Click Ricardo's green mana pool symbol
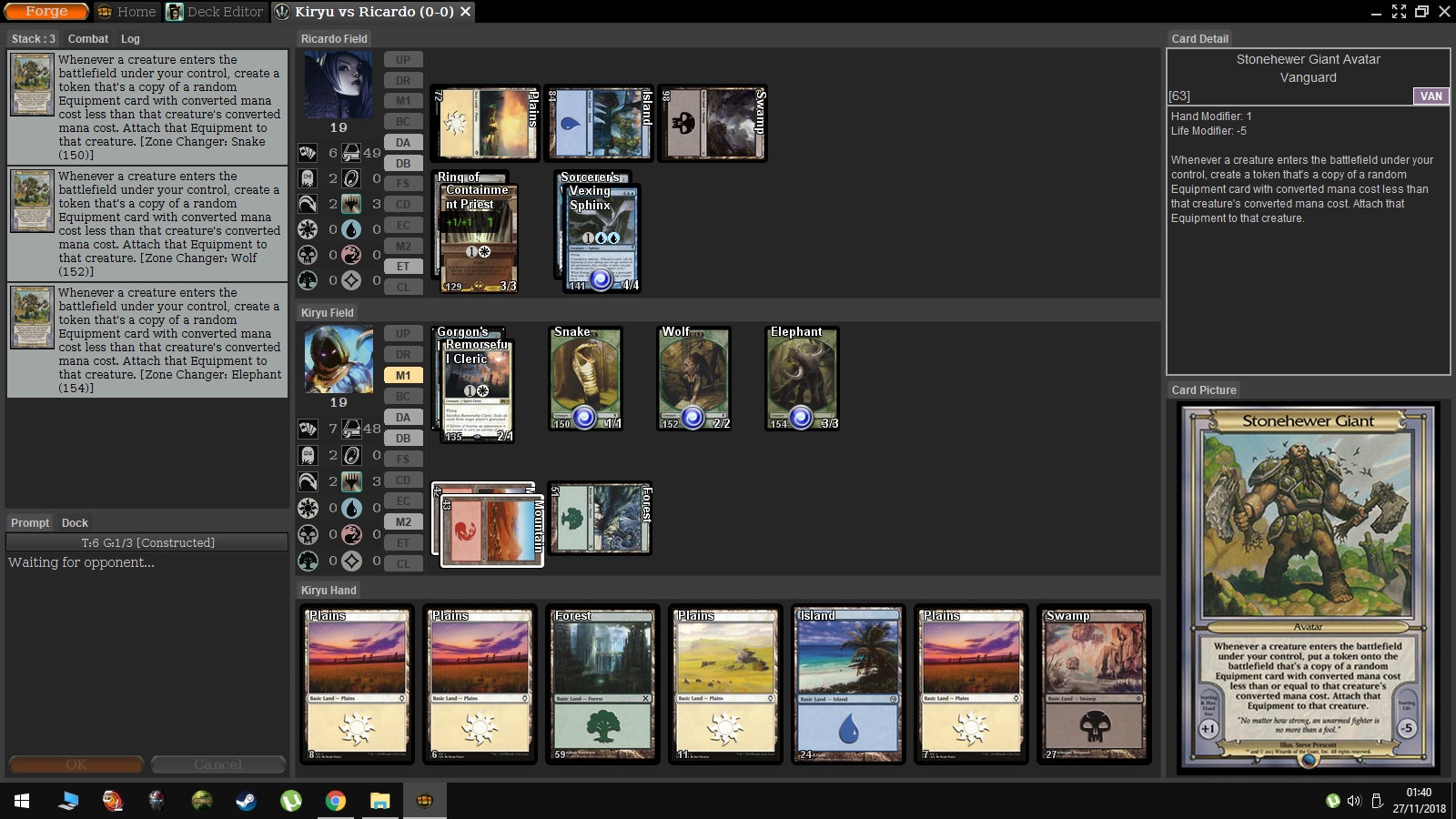This screenshot has width=1456, height=819. [x=308, y=280]
